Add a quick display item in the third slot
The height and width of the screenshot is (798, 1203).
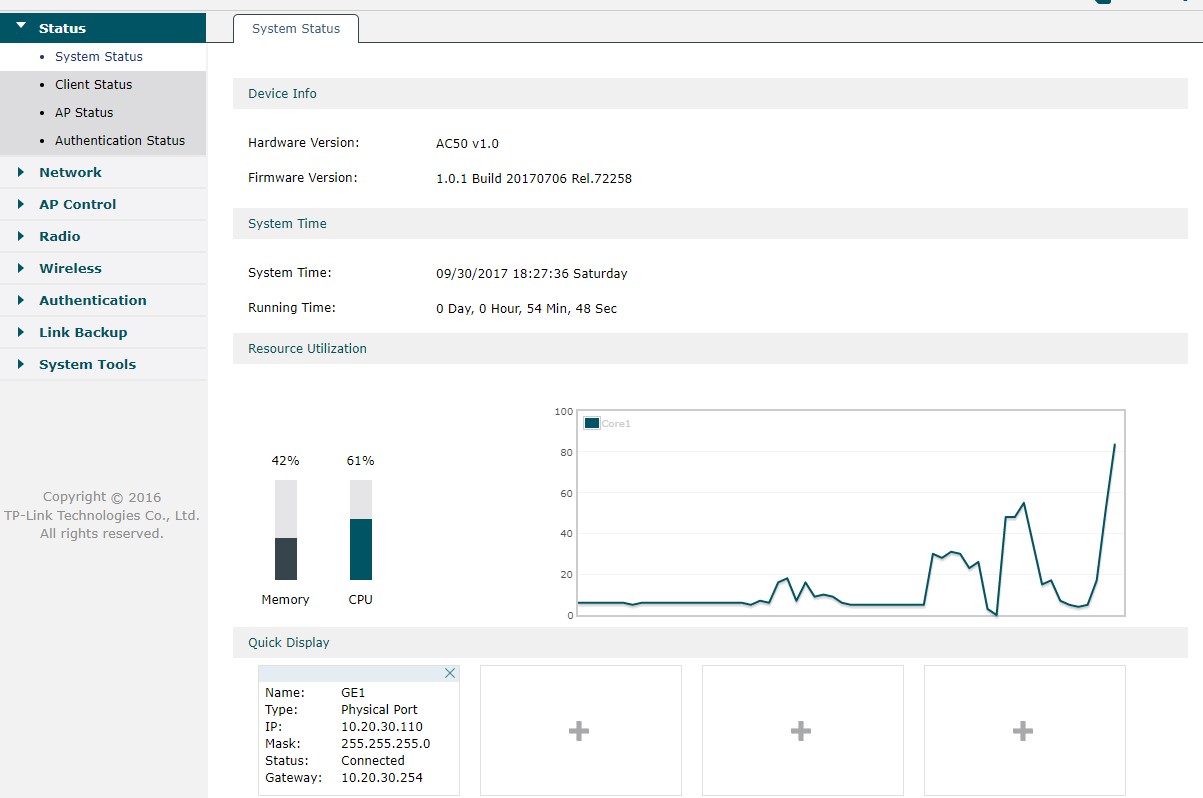click(x=802, y=731)
